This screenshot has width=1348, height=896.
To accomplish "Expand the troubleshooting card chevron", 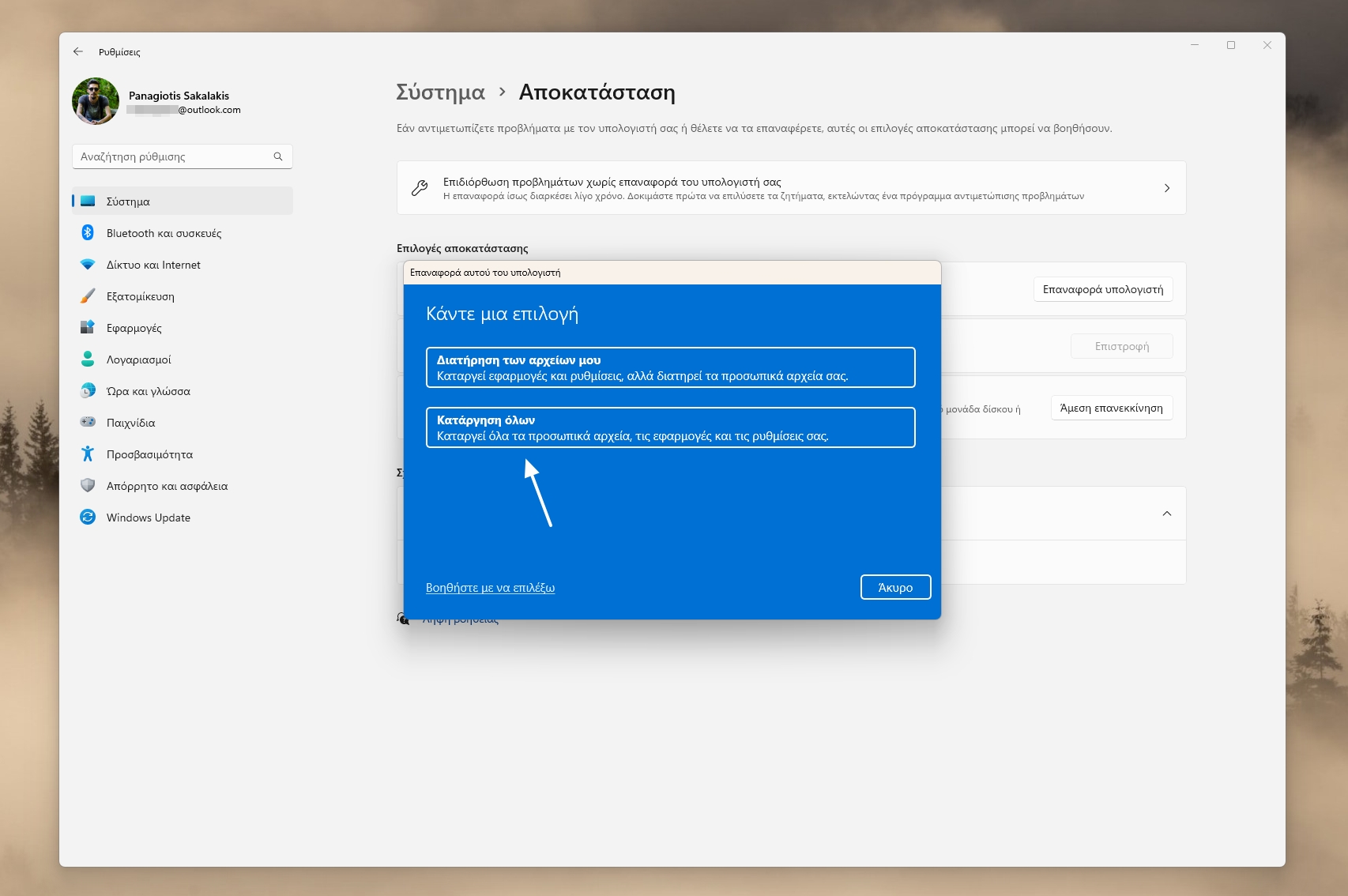I will 1167,188.
